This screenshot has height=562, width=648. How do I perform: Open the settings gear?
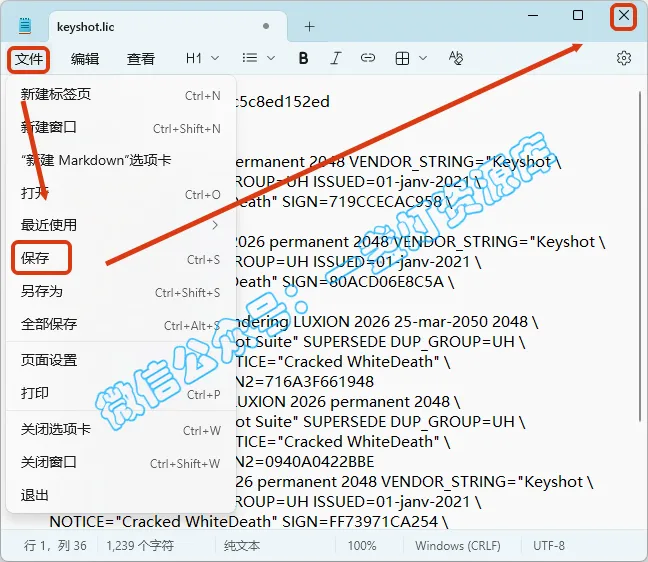[x=624, y=58]
